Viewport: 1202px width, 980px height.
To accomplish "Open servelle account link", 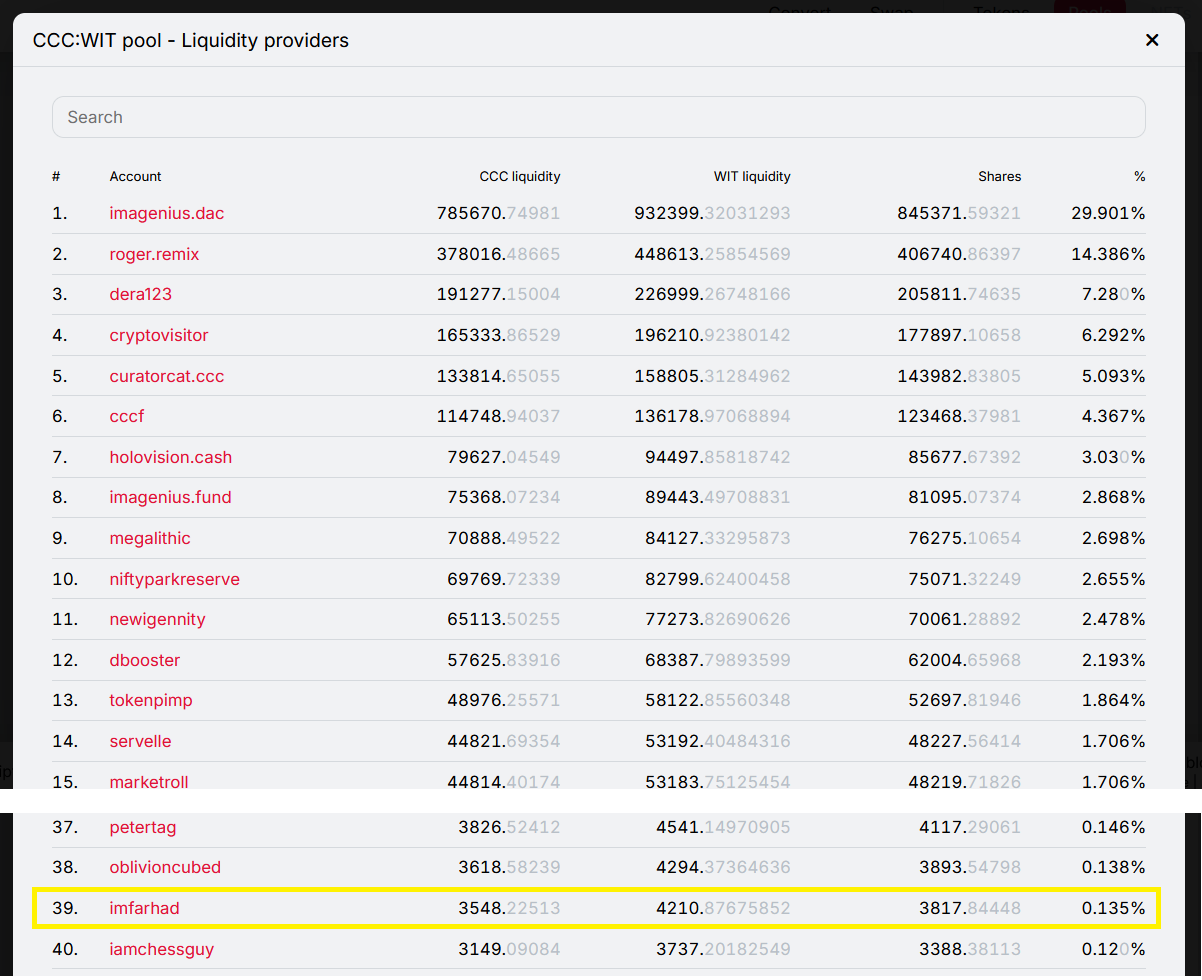I will (x=140, y=741).
